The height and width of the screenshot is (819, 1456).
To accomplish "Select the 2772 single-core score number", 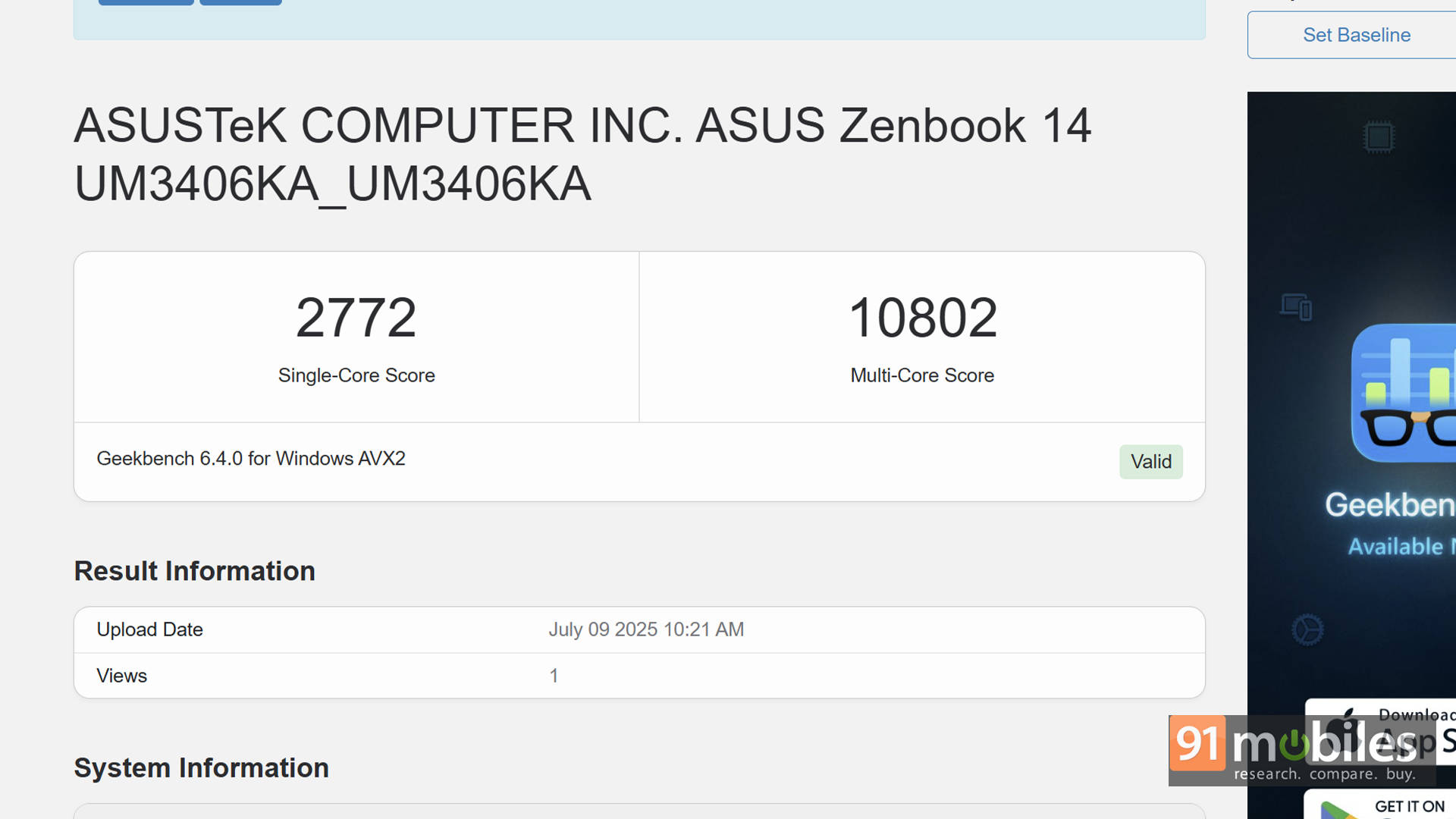I will click(x=356, y=318).
